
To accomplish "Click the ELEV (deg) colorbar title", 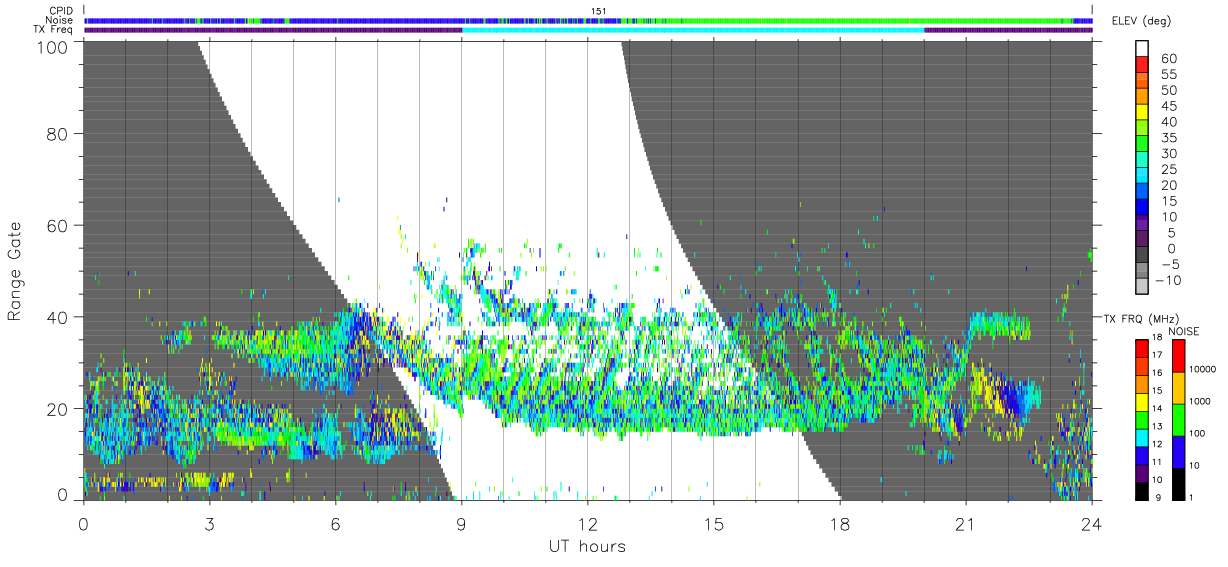I will [1143, 21].
